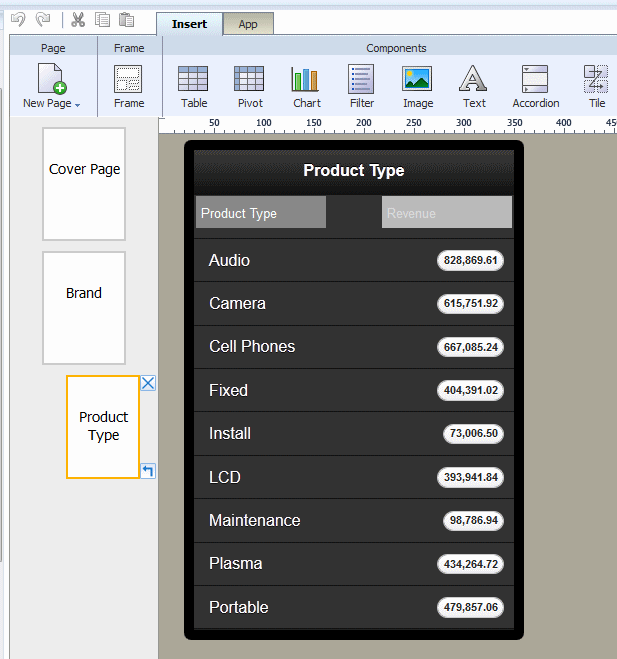Select the Install row

(x=354, y=433)
